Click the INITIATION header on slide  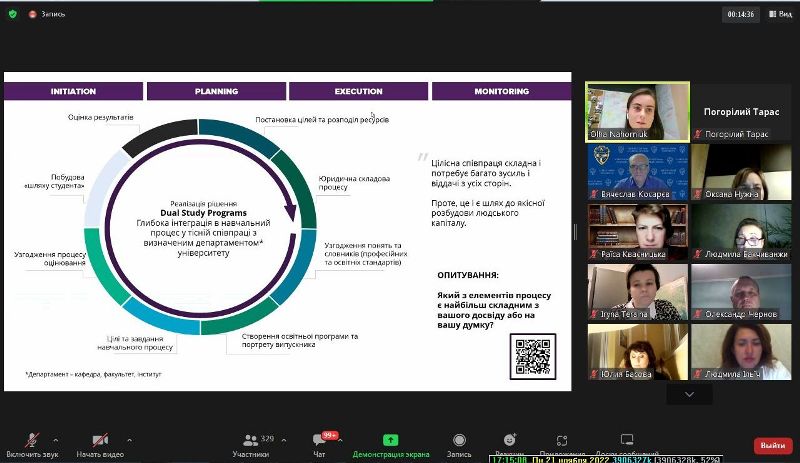(73, 91)
